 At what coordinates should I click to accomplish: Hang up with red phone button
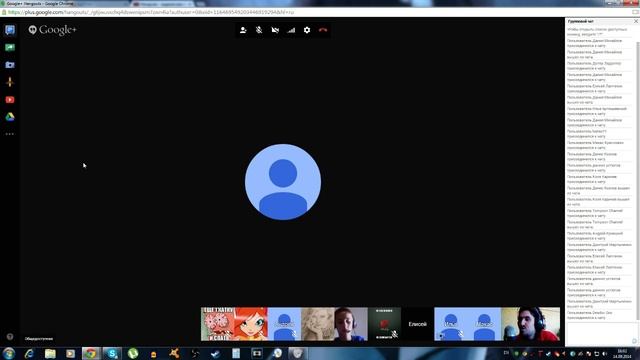pyautogui.click(x=323, y=30)
